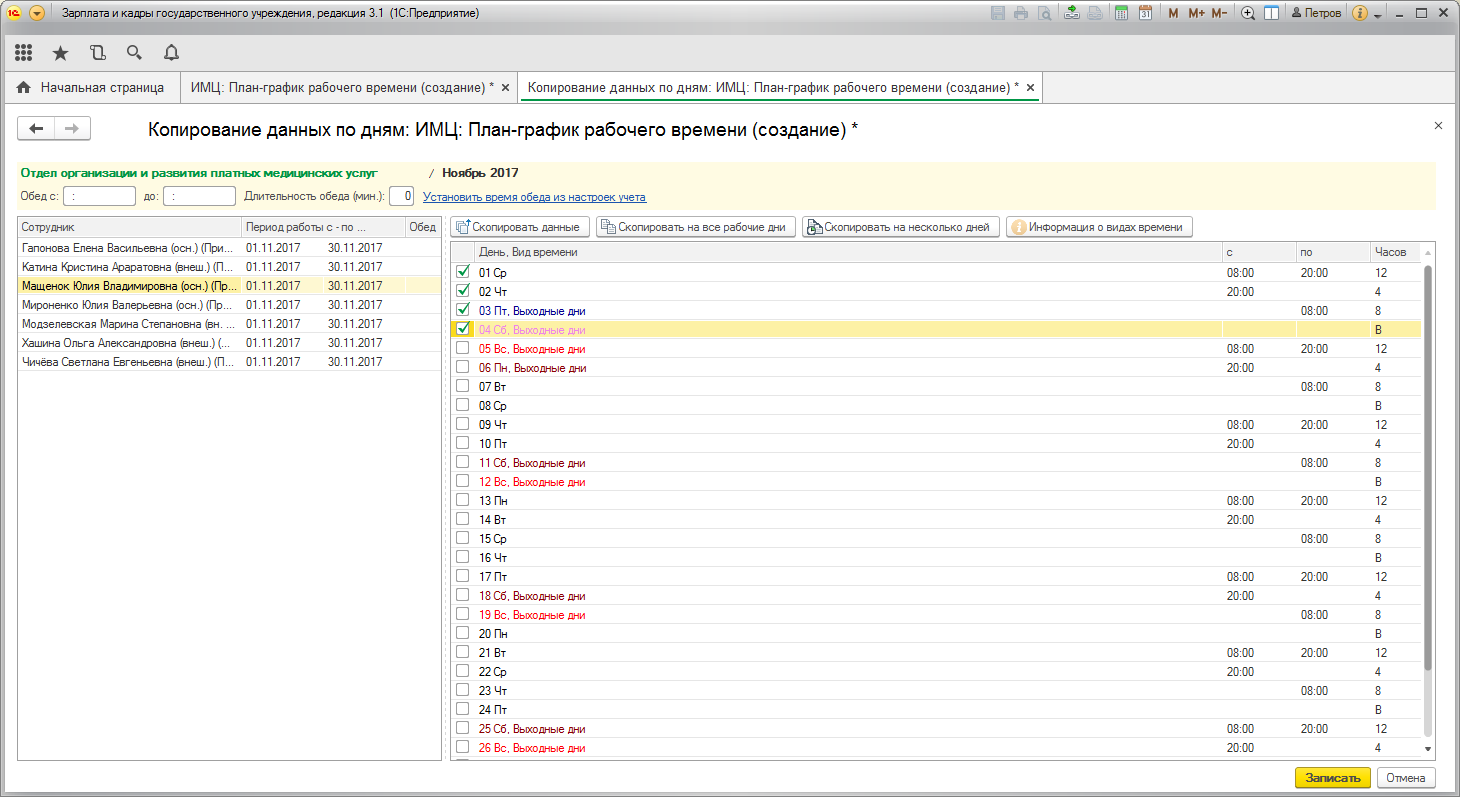Viewport: 1460px width, 797px height.
Task: Switch to first ИМЦ План-график tab
Action: (x=342, y=88)
